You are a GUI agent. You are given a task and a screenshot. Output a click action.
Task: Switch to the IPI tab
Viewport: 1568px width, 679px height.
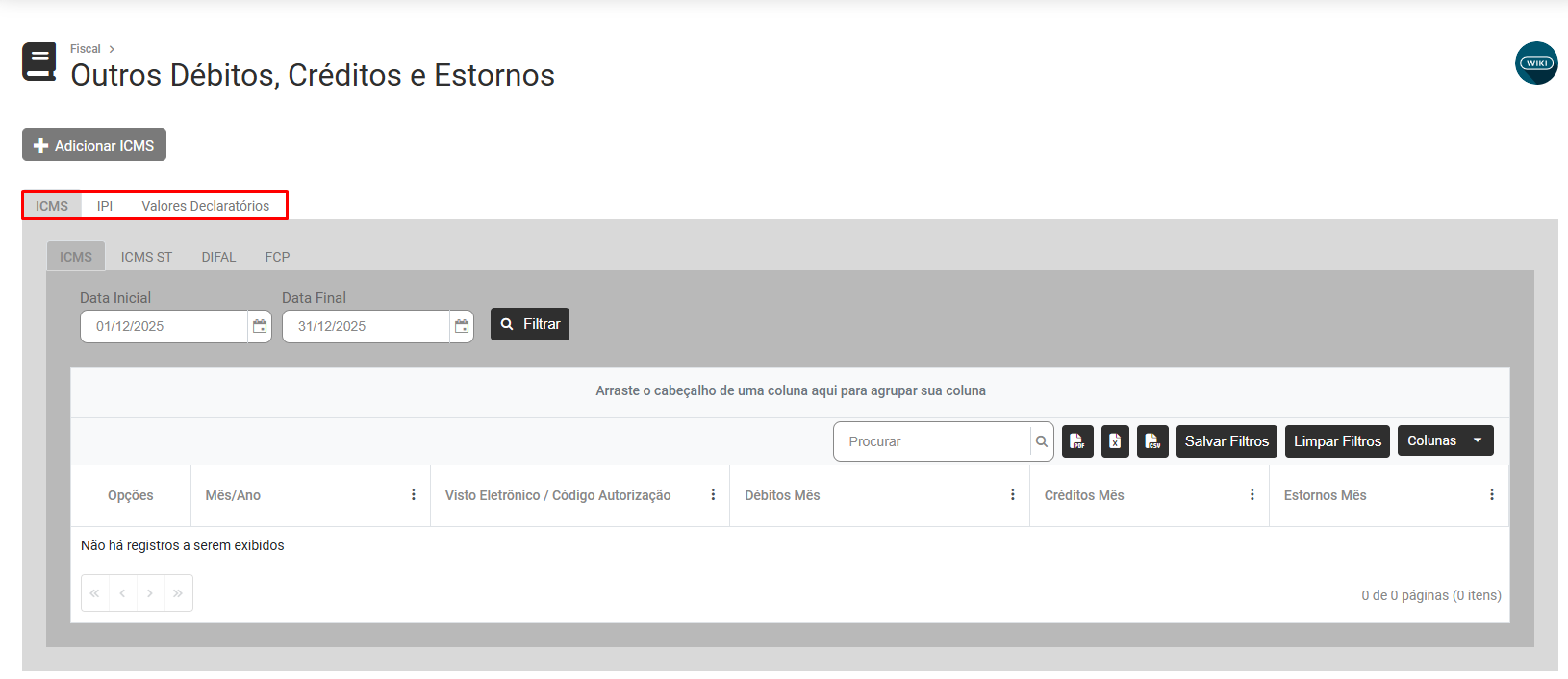105,206
